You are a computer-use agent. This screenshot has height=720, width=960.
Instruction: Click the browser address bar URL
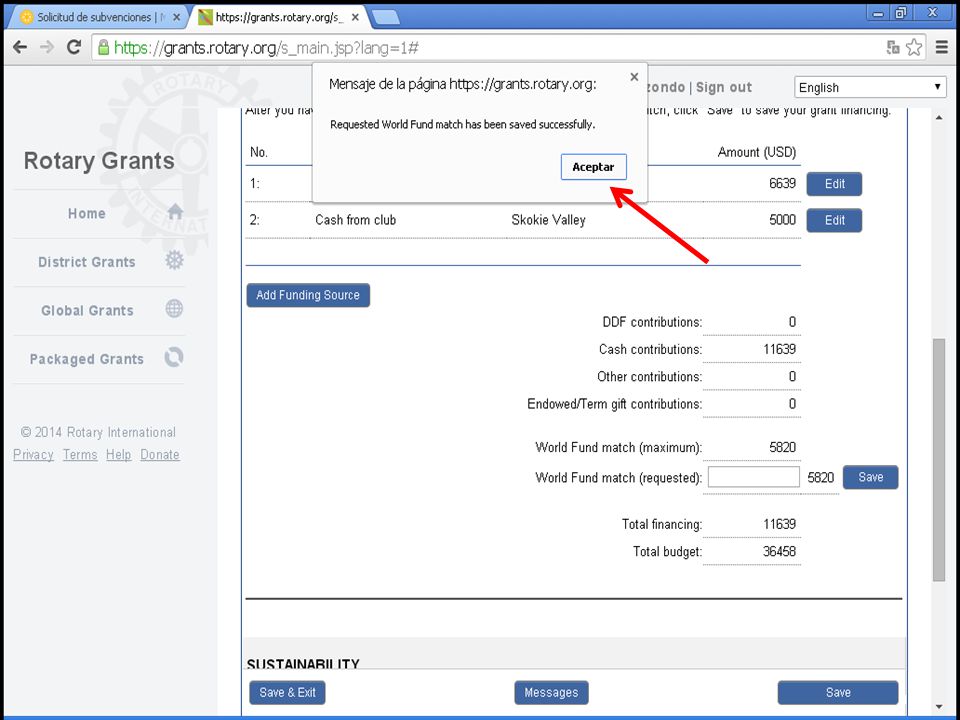[266, 48]
